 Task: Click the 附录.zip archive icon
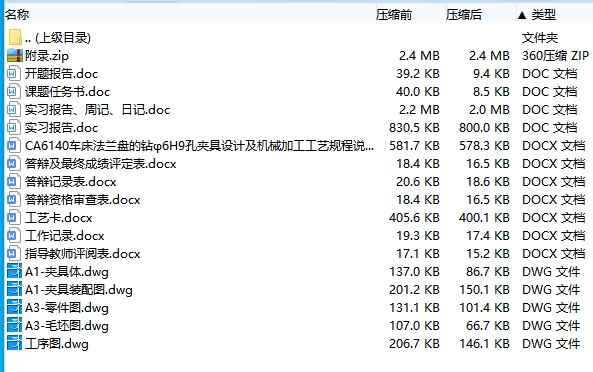pyautogui.click(x=15, y=56)
